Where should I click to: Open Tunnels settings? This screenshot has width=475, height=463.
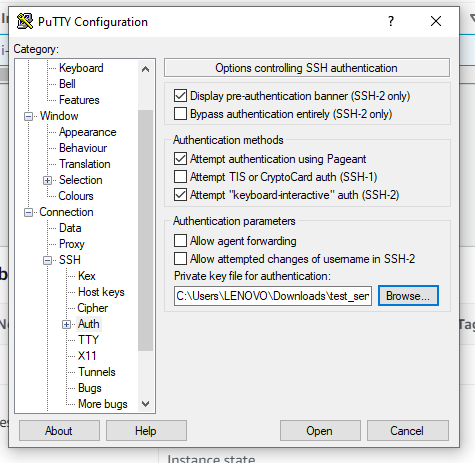tap(97, 372)
